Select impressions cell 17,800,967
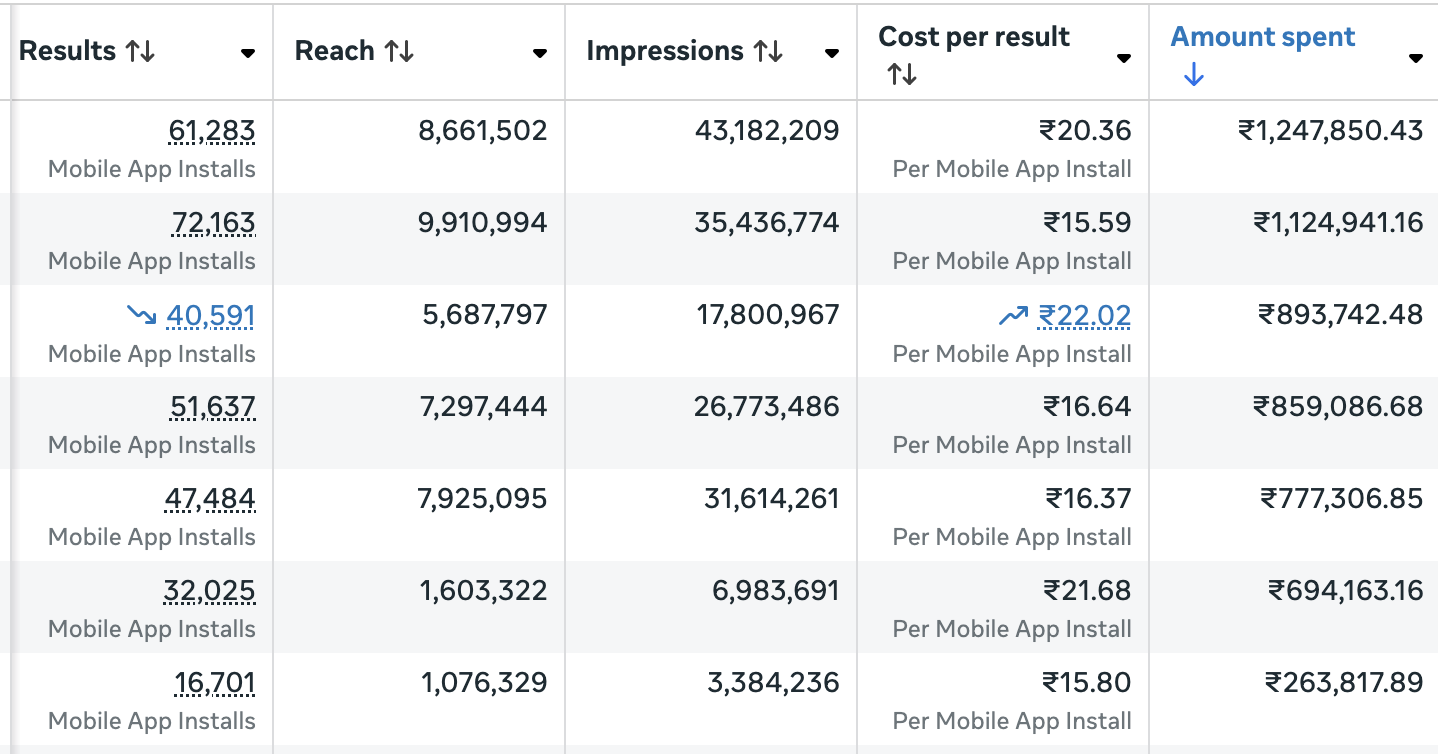The height and width of the screenshot is (754, 1438). (768, 316)
